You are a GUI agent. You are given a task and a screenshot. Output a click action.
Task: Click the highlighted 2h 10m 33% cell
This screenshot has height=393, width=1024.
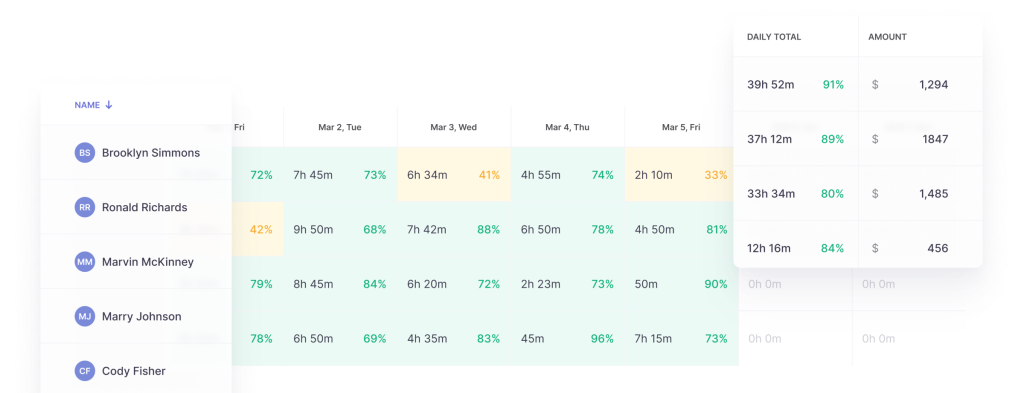coord(681,175)
